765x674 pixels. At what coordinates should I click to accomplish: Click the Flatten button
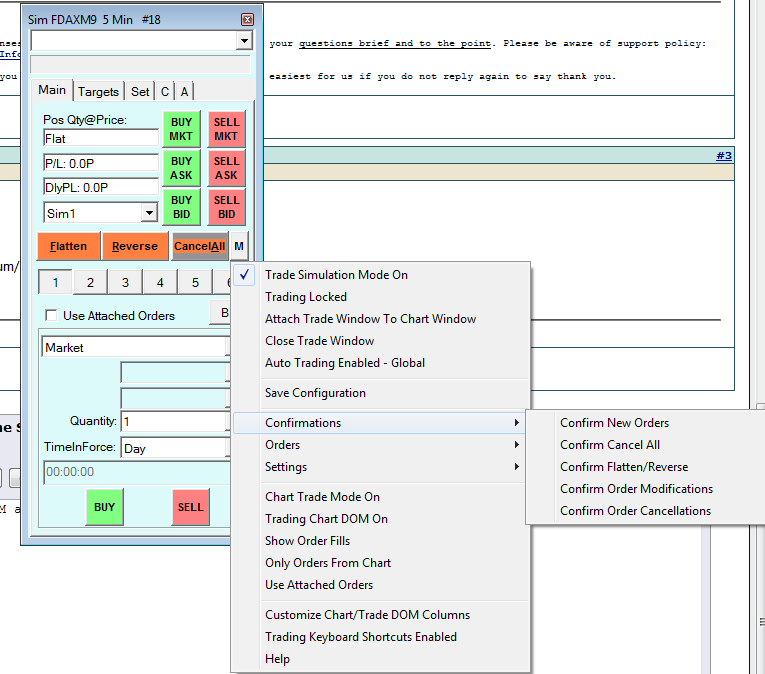69,246
